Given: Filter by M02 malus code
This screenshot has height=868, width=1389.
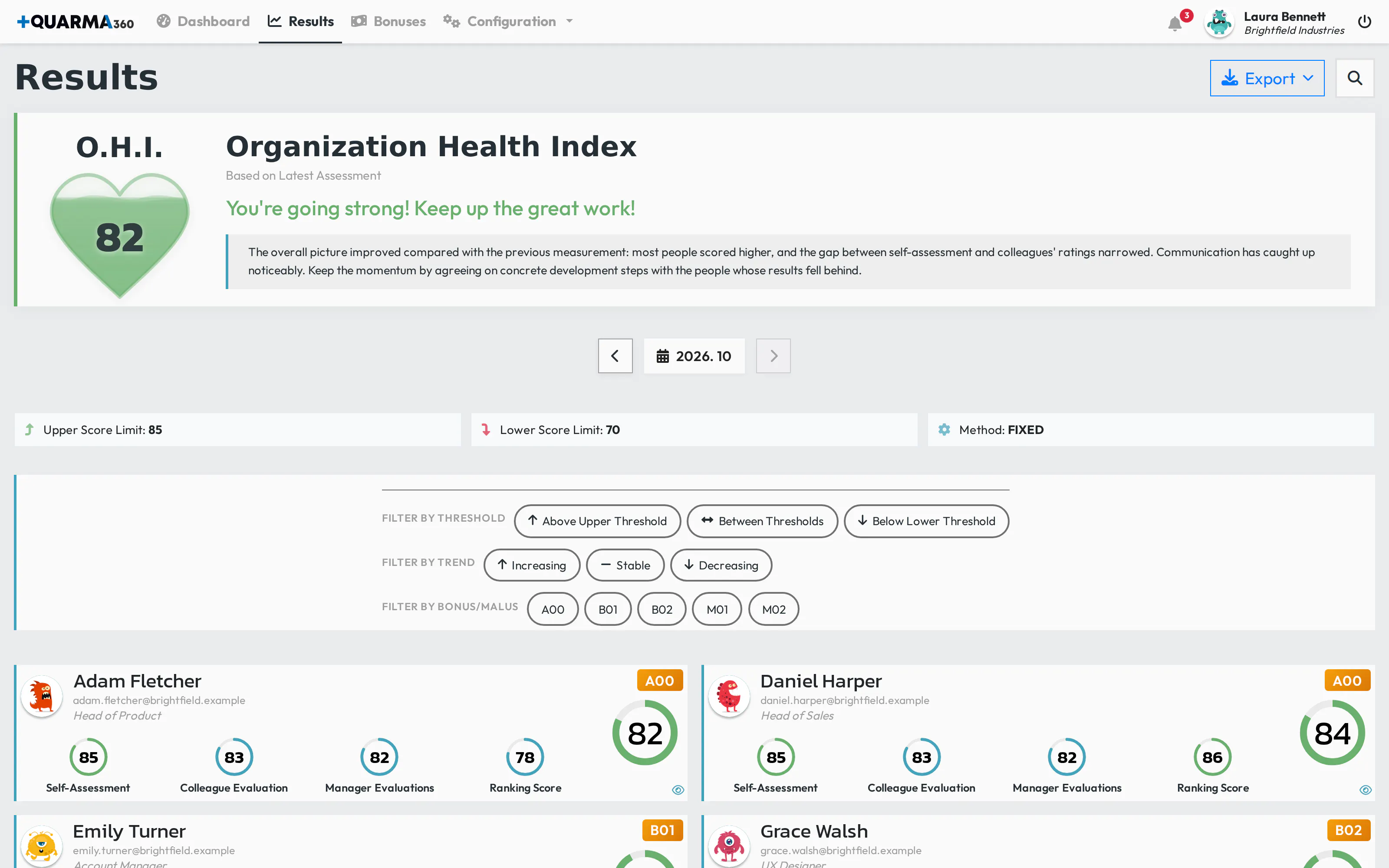Looking at the screenshot, I should coord(773,609).
